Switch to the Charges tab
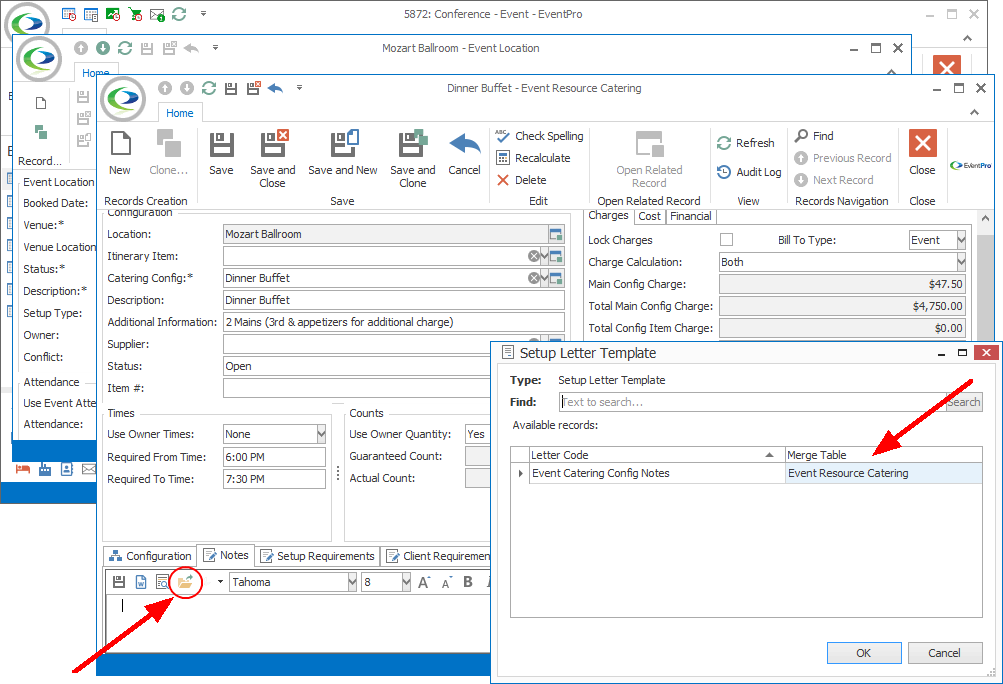This screenshot has width=1003, height=684. [608, 216]
